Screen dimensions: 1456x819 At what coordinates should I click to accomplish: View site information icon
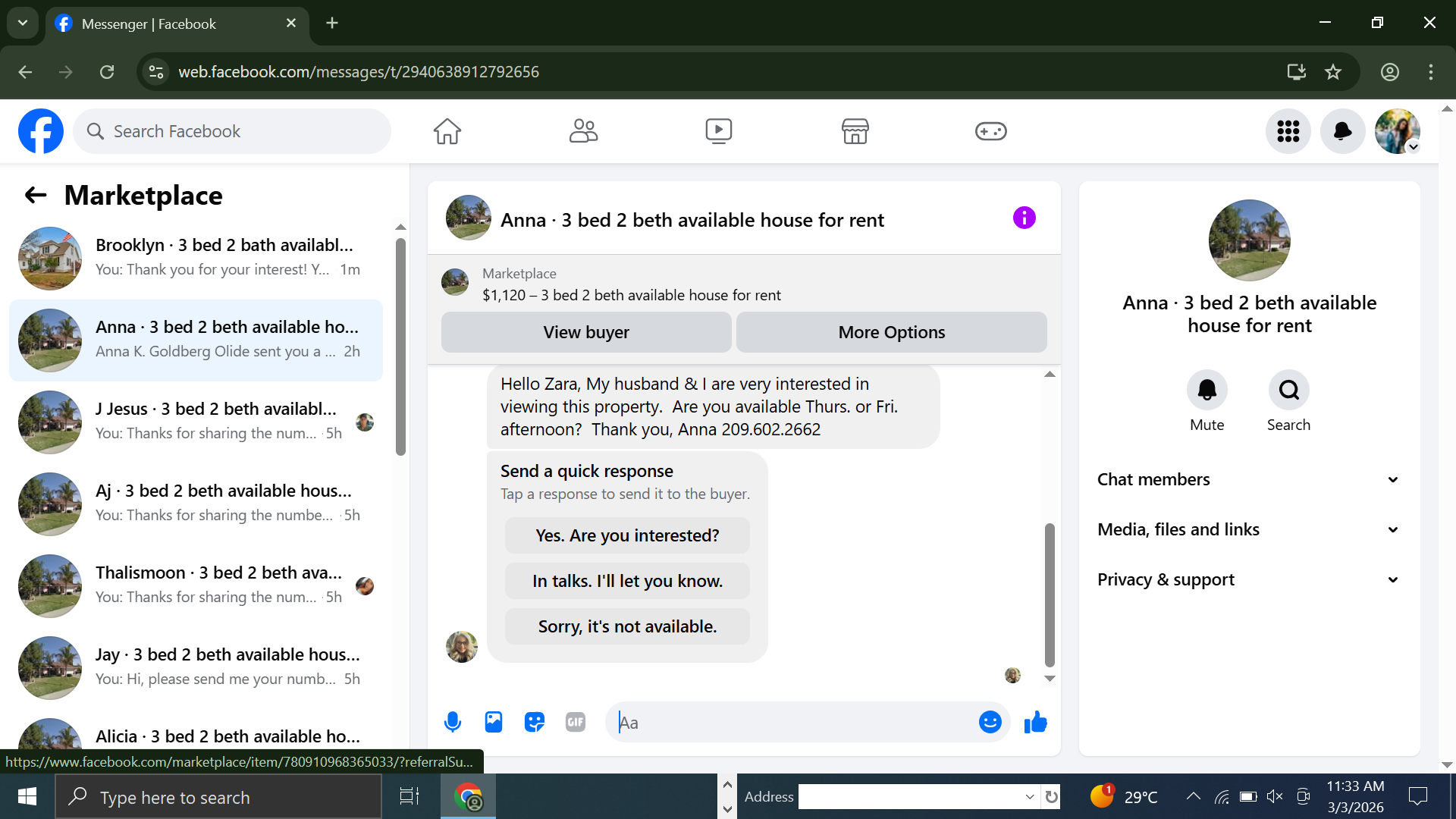tap(156, 72)
